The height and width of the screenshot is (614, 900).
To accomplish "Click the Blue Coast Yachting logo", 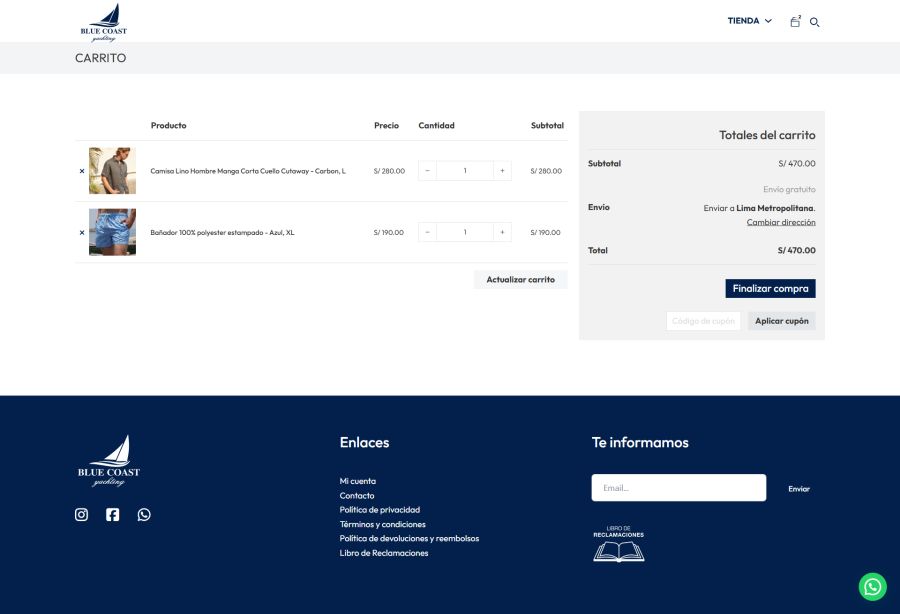I will pos(104,20).
